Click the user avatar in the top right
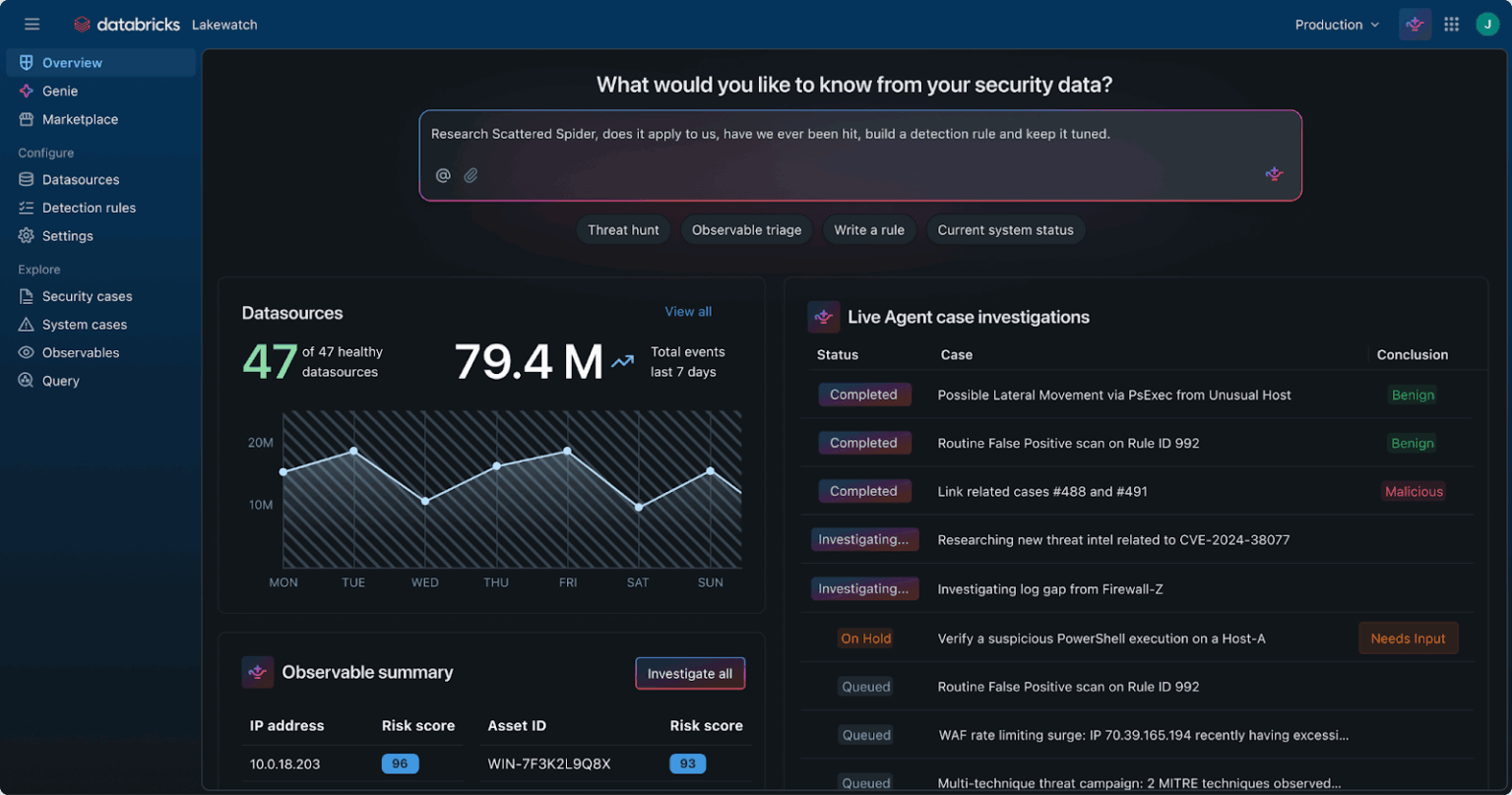This screenshot has width=1512, height=795. [1486, 24]
